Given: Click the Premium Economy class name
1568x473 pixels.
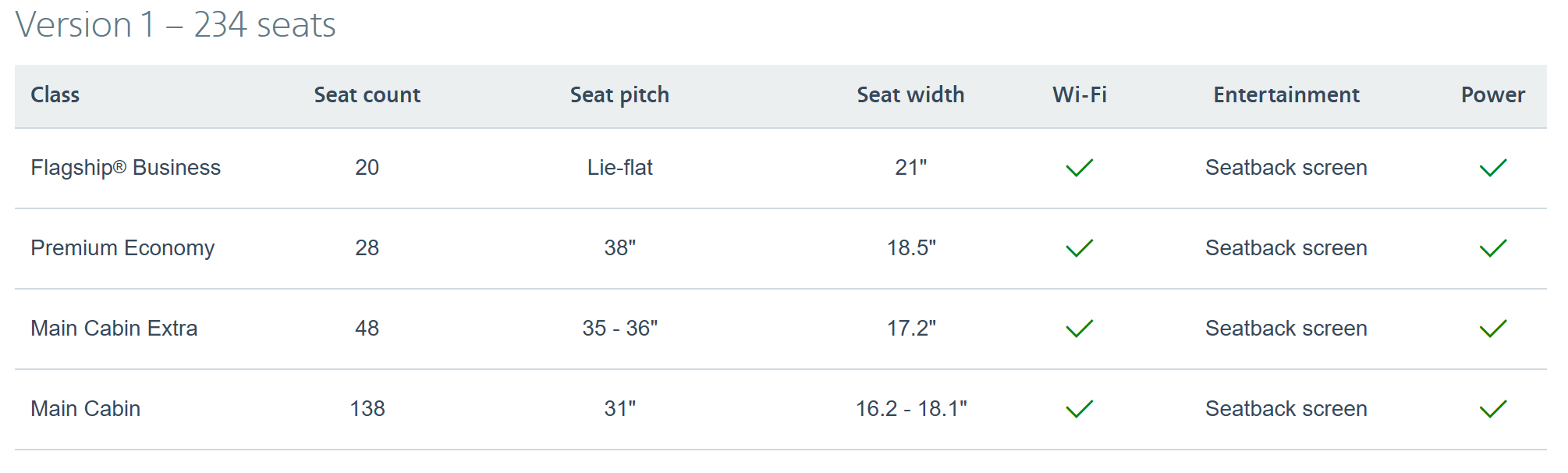Looking at the screenshot, I should point(122,248).
